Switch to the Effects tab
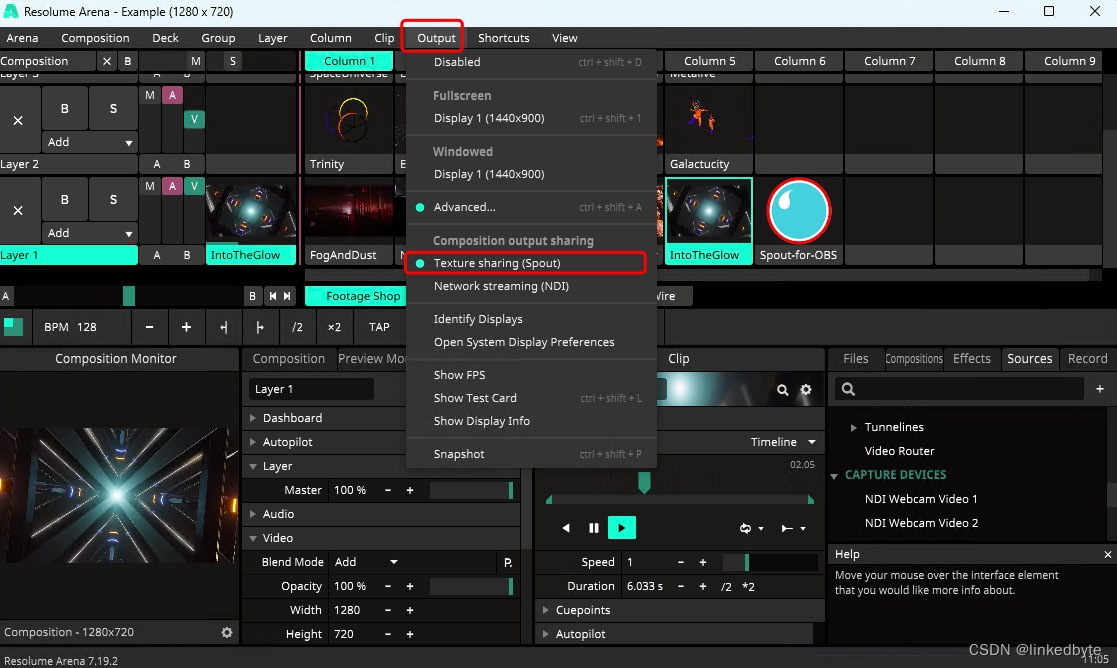 pyautogui.click(x=972, y=358)
